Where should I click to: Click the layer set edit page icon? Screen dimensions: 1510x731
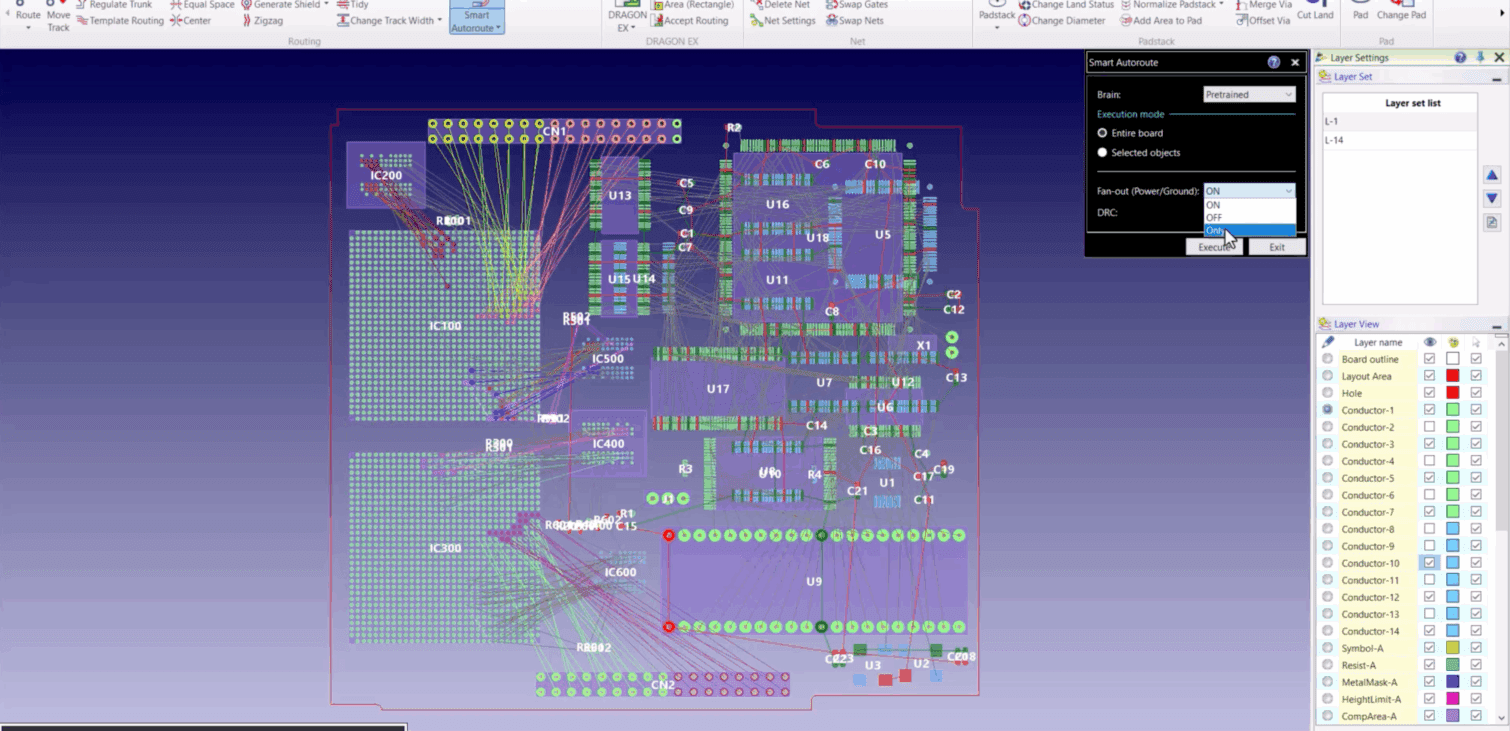click(1492, 222)
